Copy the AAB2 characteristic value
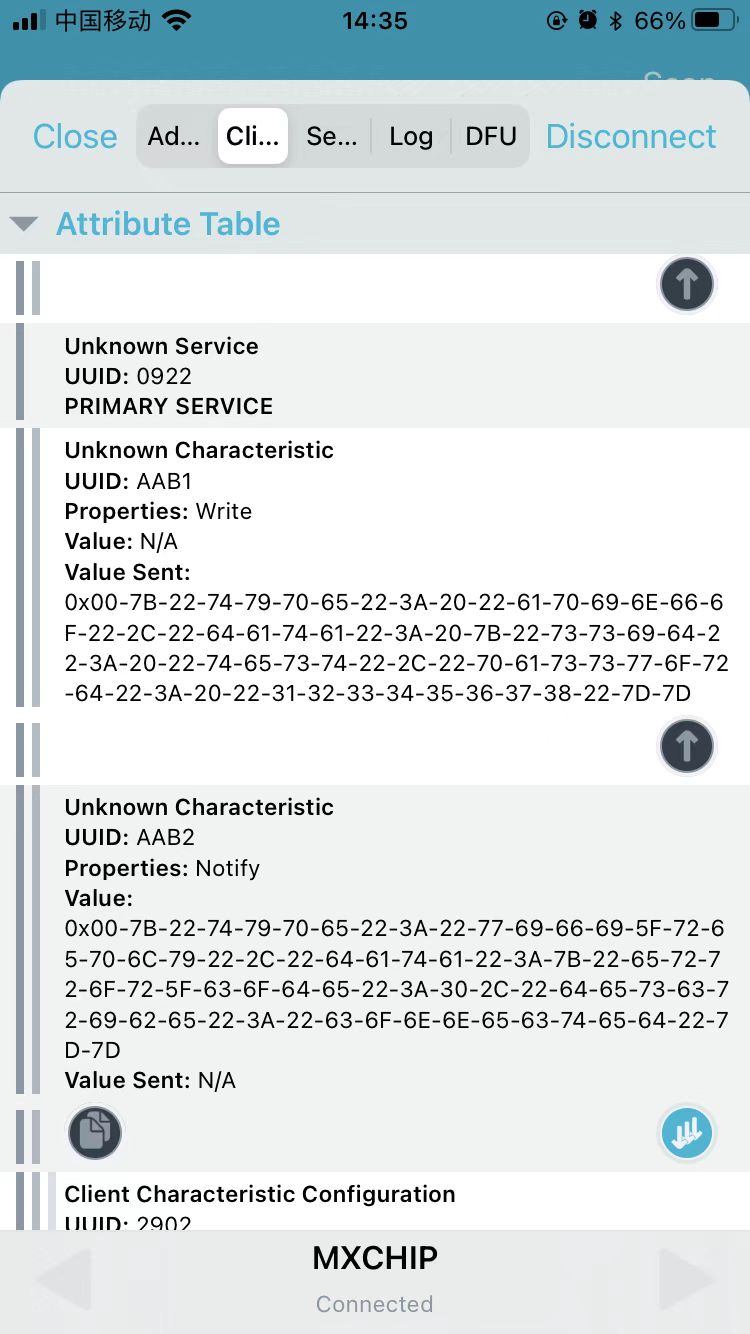 (x=95, y=1133)
